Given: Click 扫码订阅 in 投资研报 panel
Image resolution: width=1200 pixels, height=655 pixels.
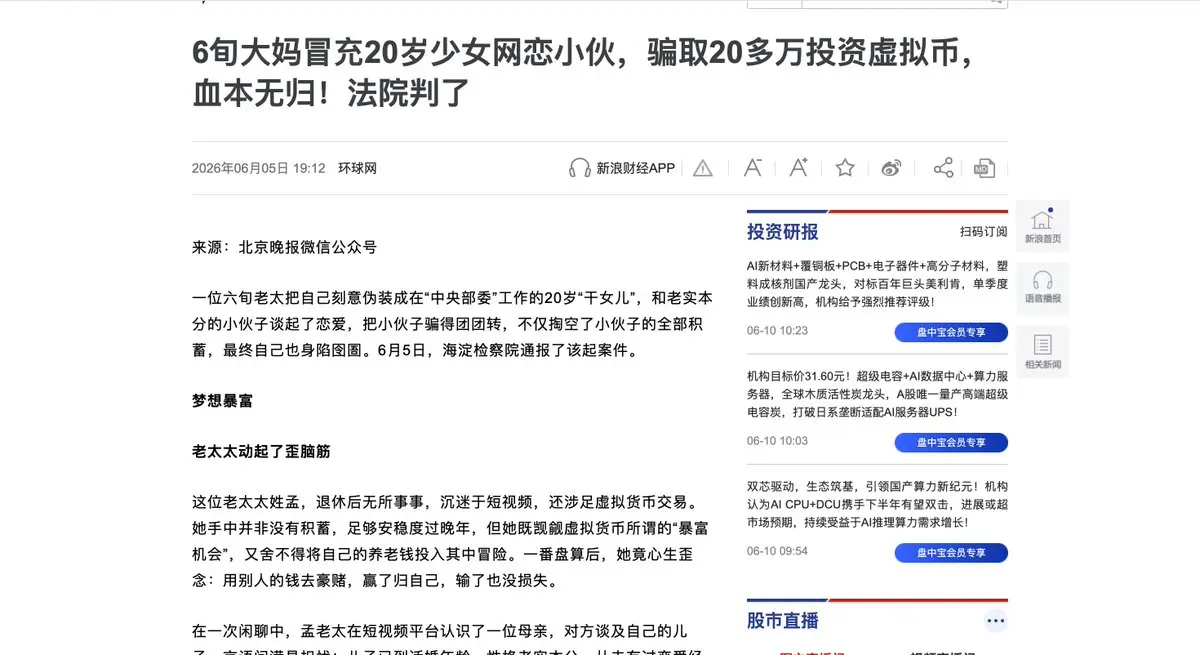Looking at the screenshot, I should tap(984, 232).
